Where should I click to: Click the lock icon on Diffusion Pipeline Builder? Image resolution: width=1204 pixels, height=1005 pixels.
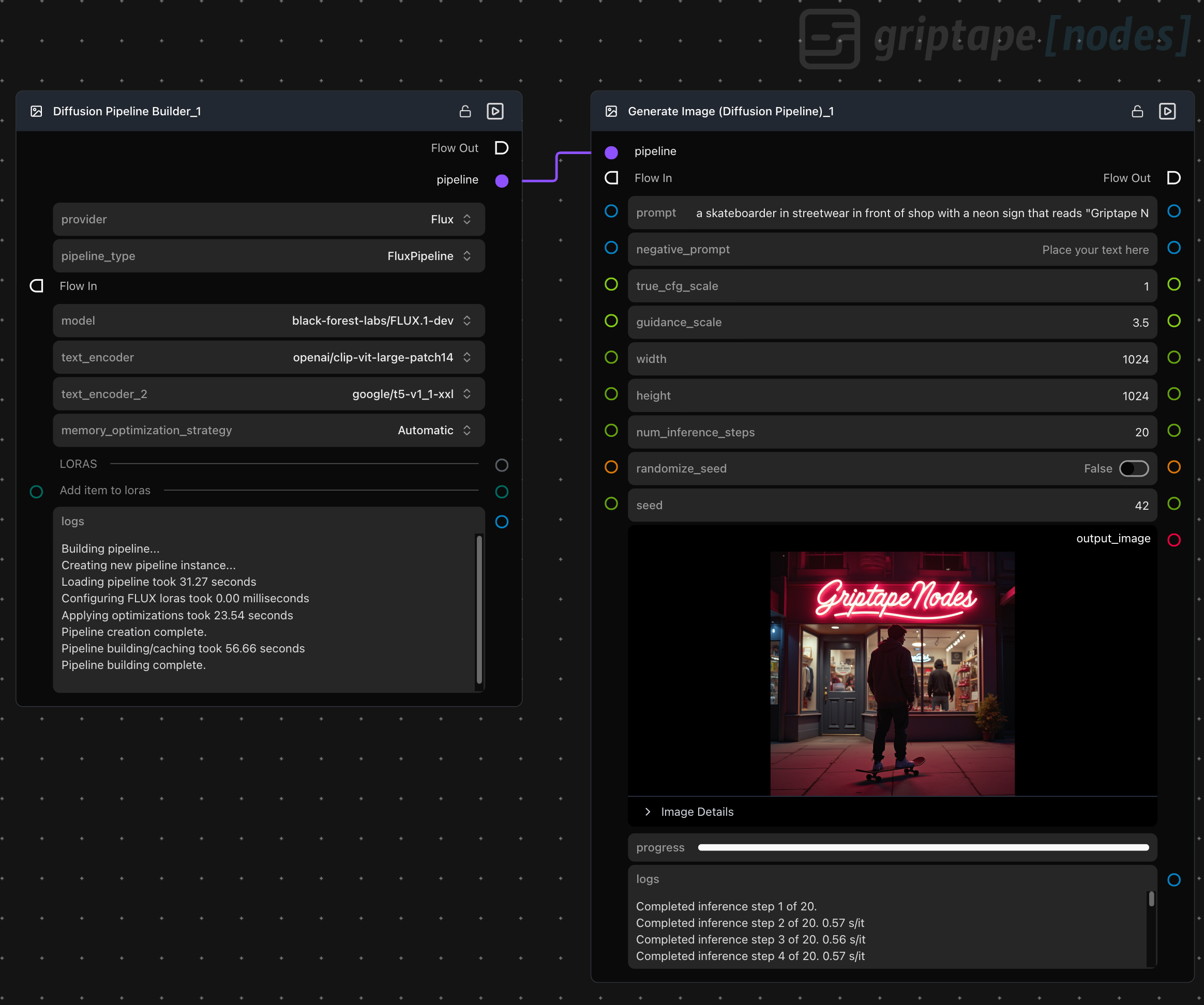pyautogui.click(x=465, y=111)
